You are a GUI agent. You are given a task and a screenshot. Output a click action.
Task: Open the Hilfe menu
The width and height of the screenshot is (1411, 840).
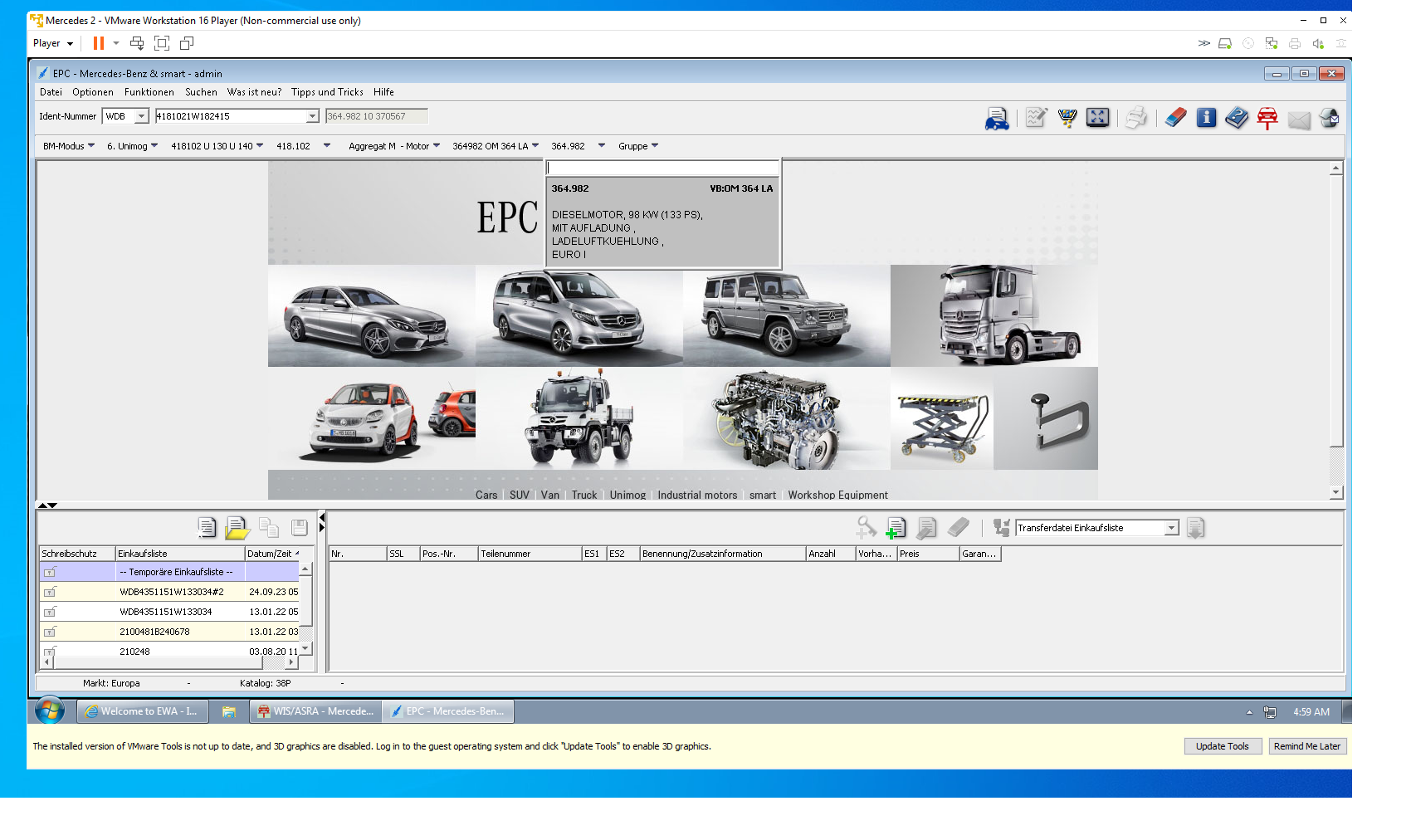pyautogui.click(x=383, y=92)
